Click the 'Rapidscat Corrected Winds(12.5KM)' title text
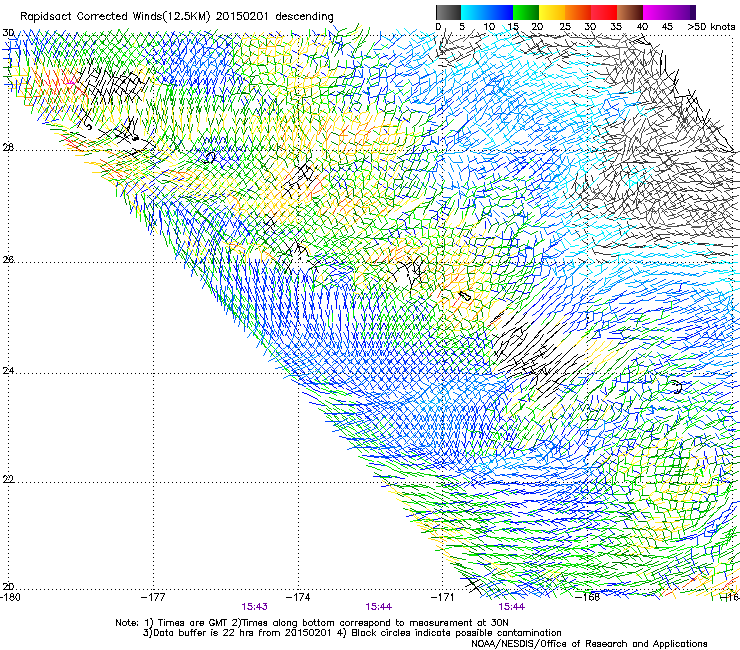 click(x=115, y=17)
